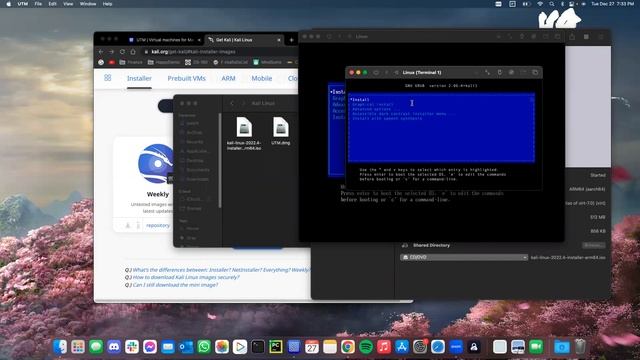Click the restart icon in Linux Terminal 1 toolbar
The width and height of the screenshot is (640, 360).
pos(396,73)
